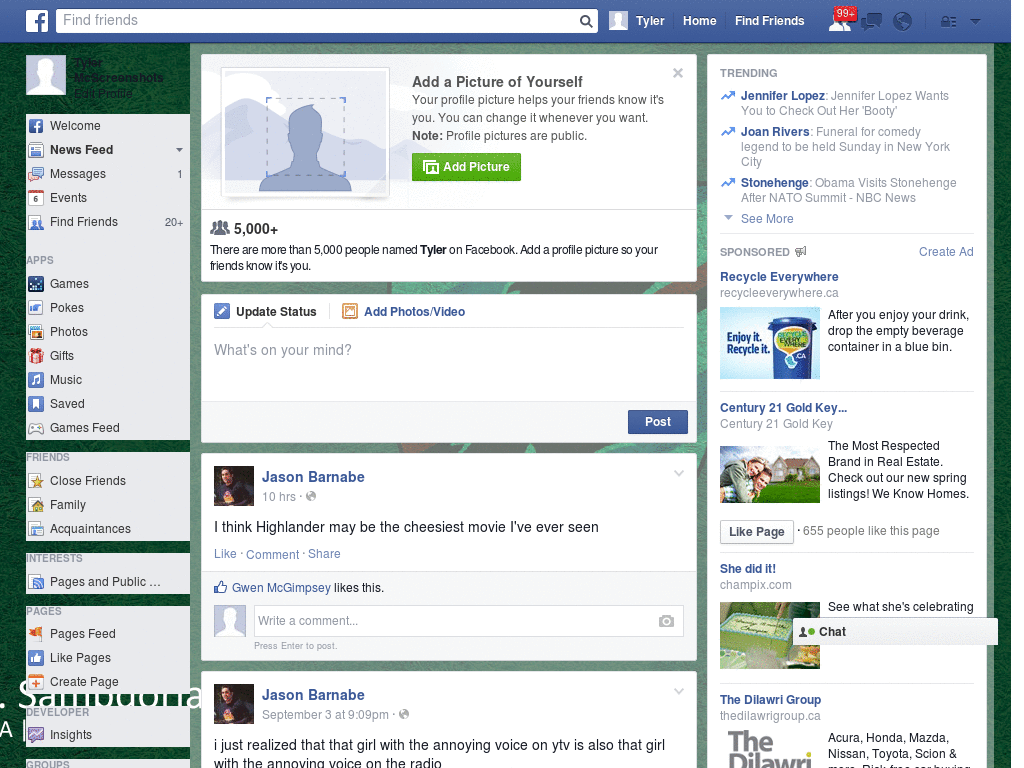Open the account menu dropdown arrow
The image size is (1024, 768).
pos(975,22)
